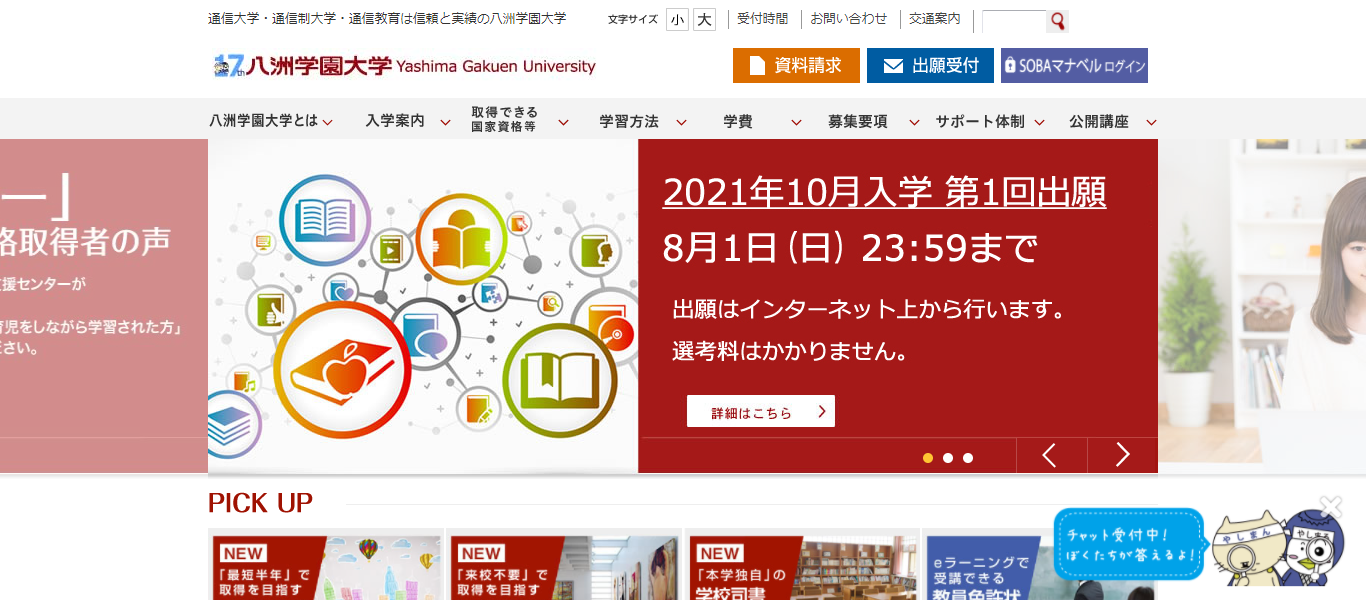Select the third carousel dot indicator
The height and width of the screenshot is (600, 1366).
(x=968, y=458)
